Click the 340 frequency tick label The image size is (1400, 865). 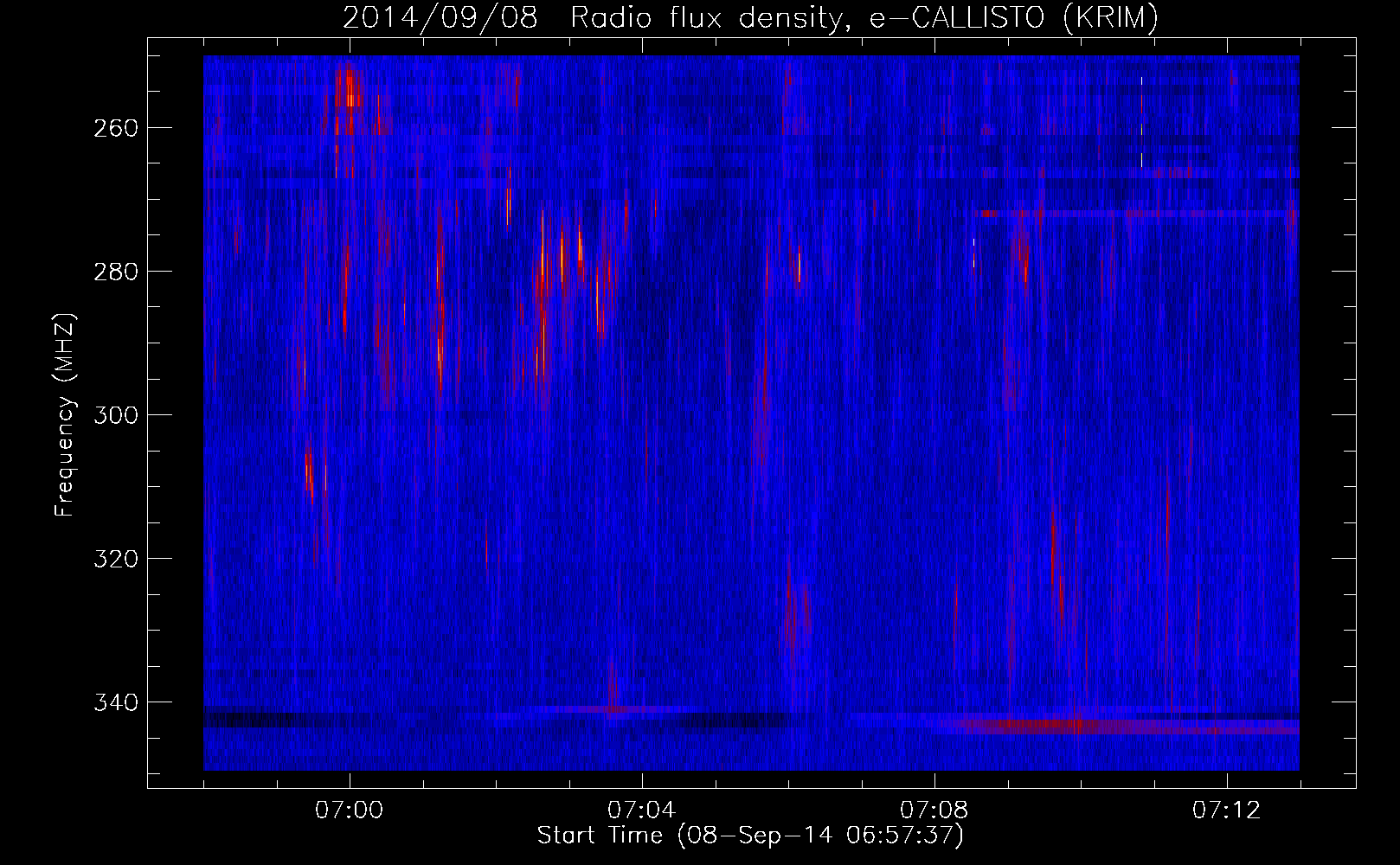coord(114,702)
